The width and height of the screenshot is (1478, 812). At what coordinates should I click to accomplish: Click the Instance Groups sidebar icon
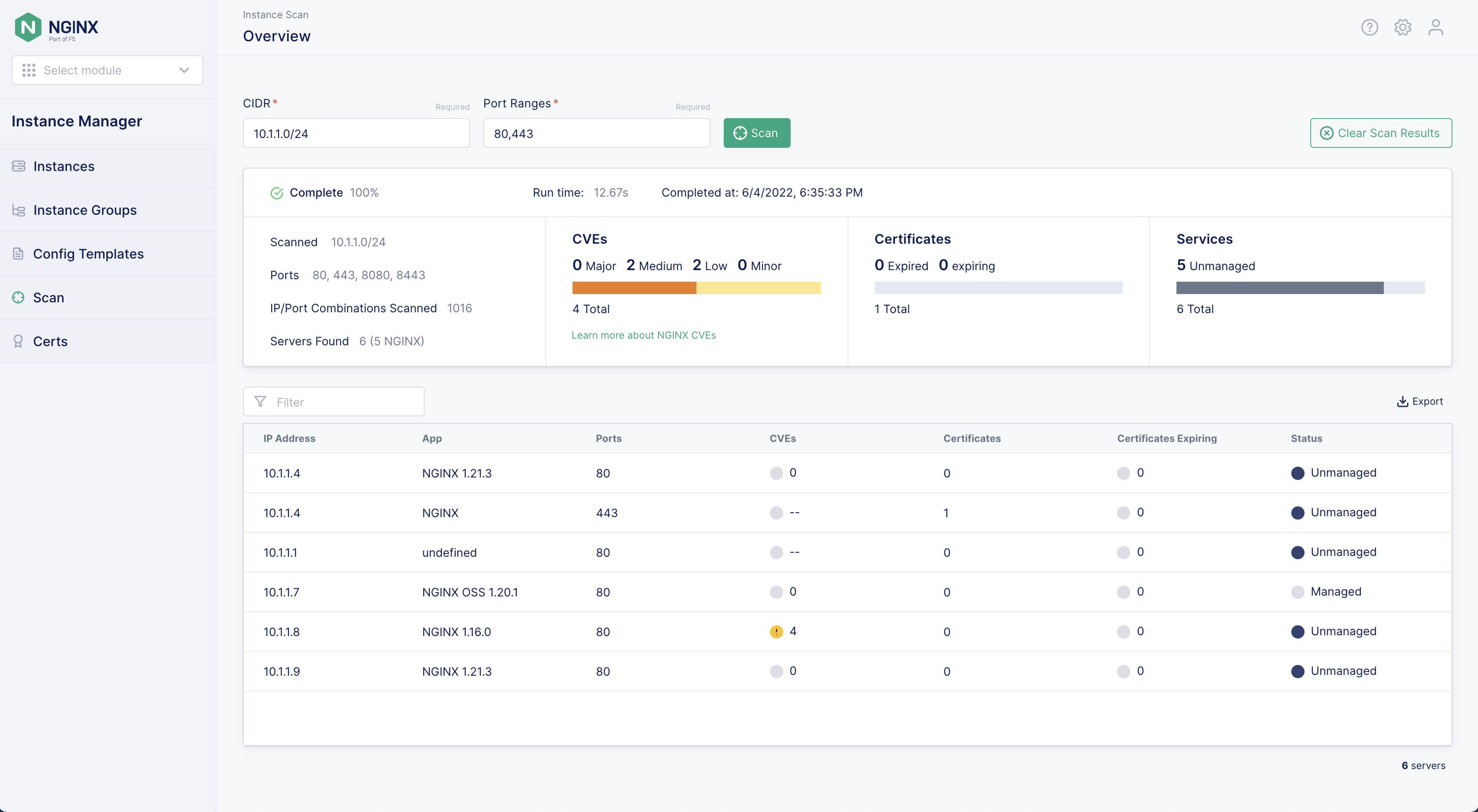(x=18, y=210)
